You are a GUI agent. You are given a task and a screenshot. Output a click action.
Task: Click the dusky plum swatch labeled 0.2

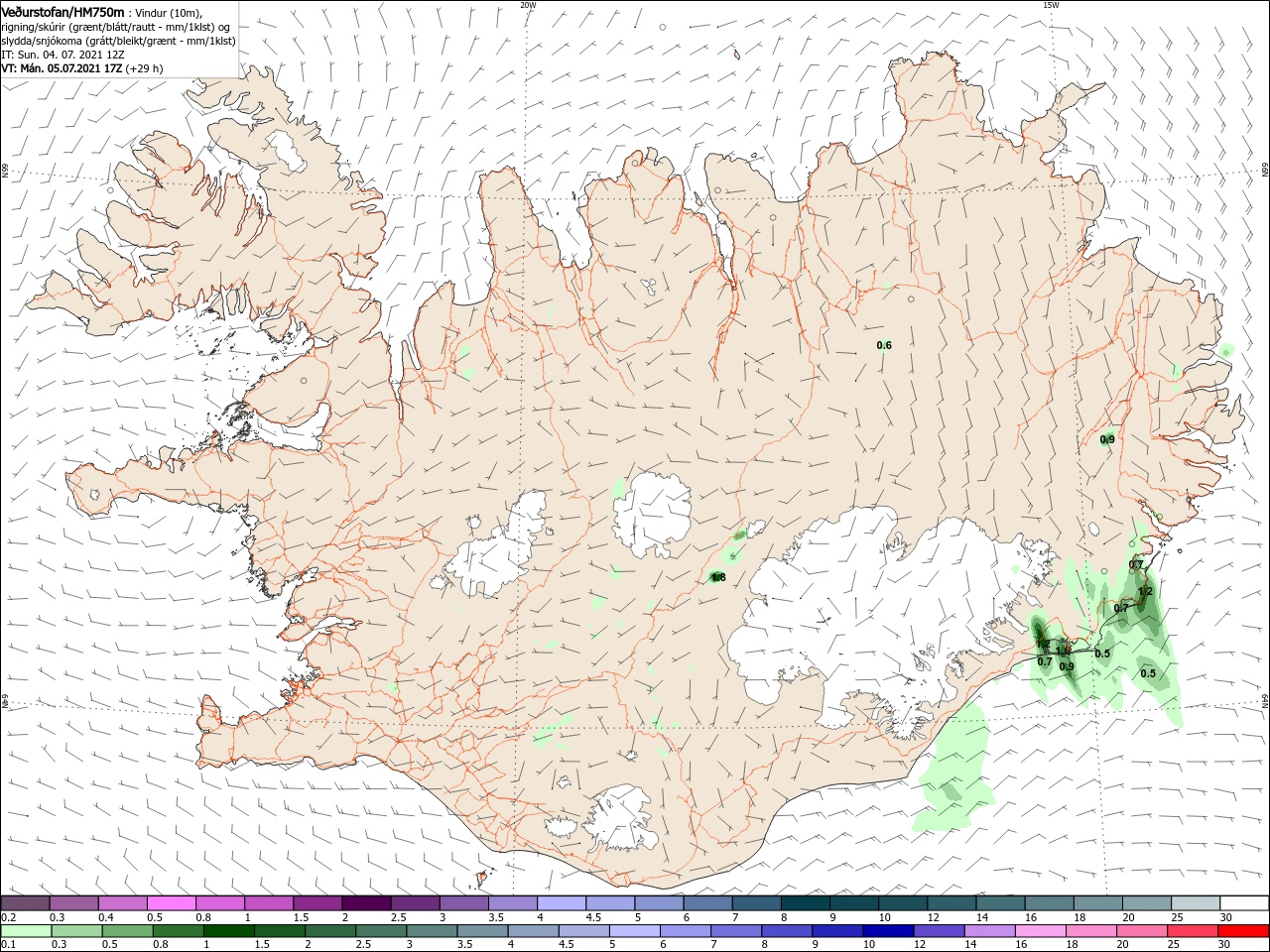pos(26,903)
